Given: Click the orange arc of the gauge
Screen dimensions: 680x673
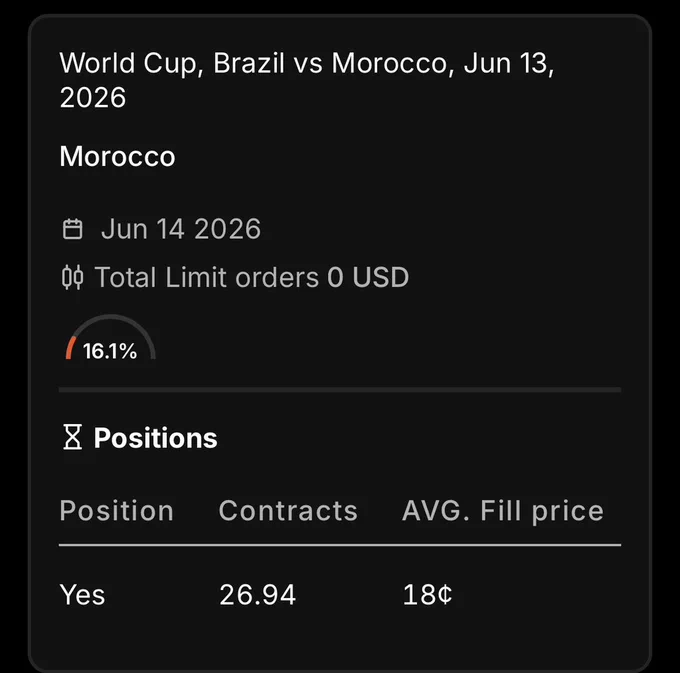Looking at the screenshot, I should pos(70,347).
